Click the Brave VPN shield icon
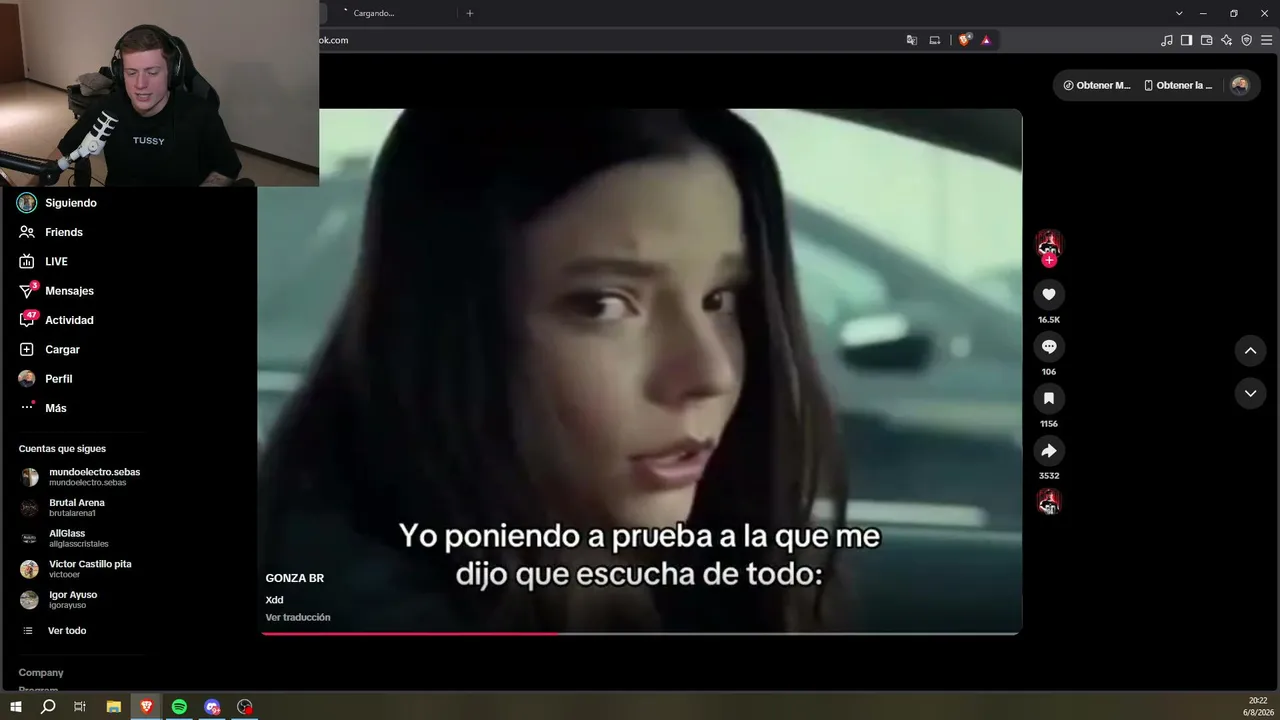The width and height of the screenshot is (1280, 720). click(1246, 40)
